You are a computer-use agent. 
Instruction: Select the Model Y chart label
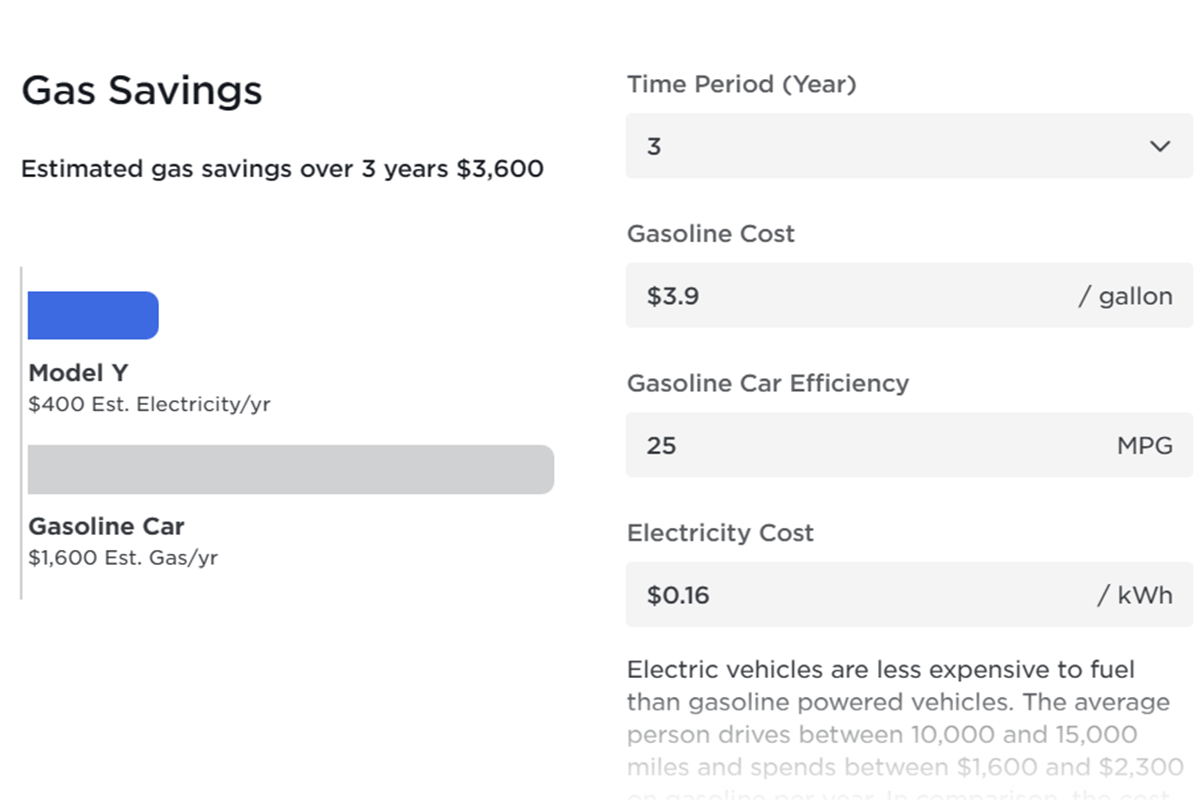[x=77, y=373]
